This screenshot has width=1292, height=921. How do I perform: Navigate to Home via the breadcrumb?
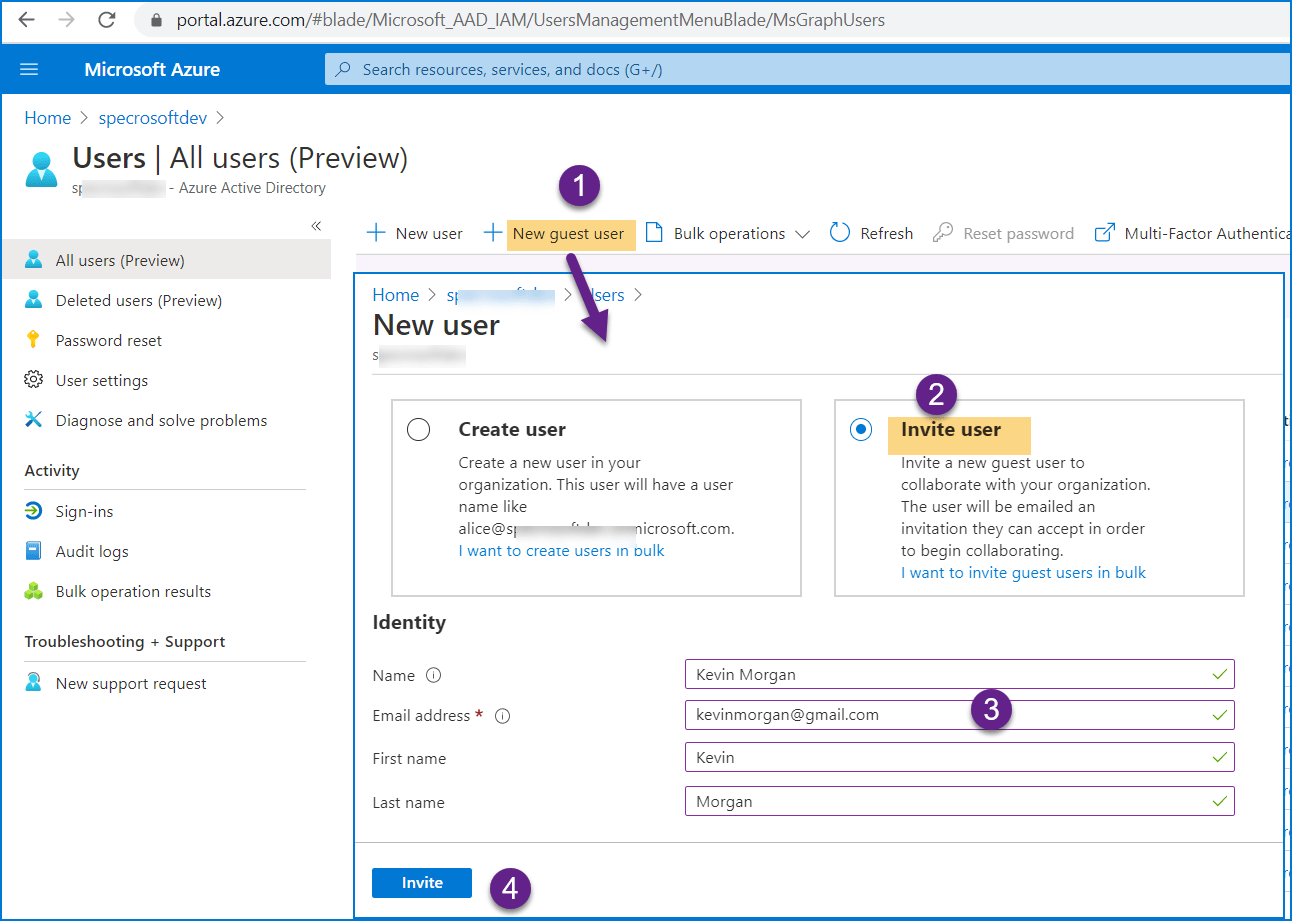(47, 117)
